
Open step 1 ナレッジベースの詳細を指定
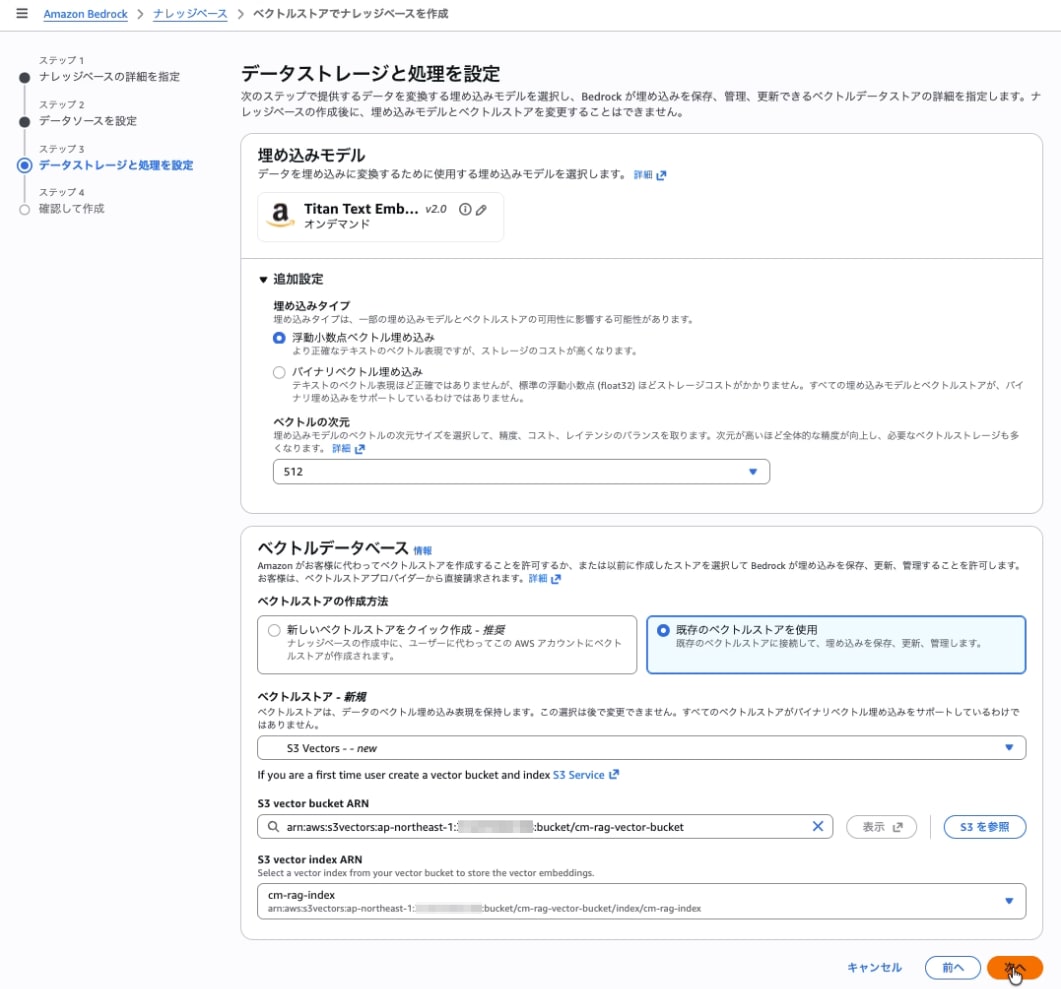[109, 76]
